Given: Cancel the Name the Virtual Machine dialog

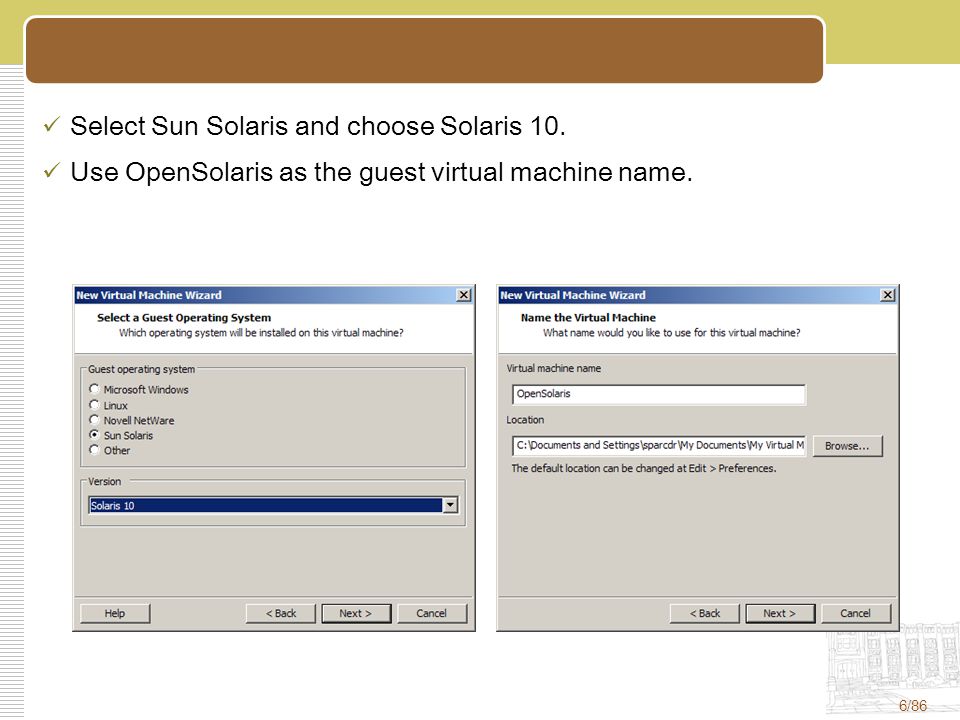Looking at the screenshot, I should [x=855, y=613].
